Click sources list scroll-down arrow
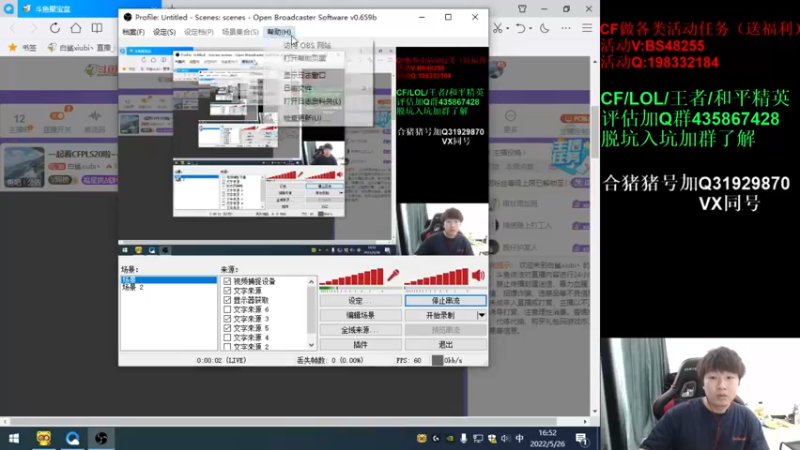 tap(311, 345)
